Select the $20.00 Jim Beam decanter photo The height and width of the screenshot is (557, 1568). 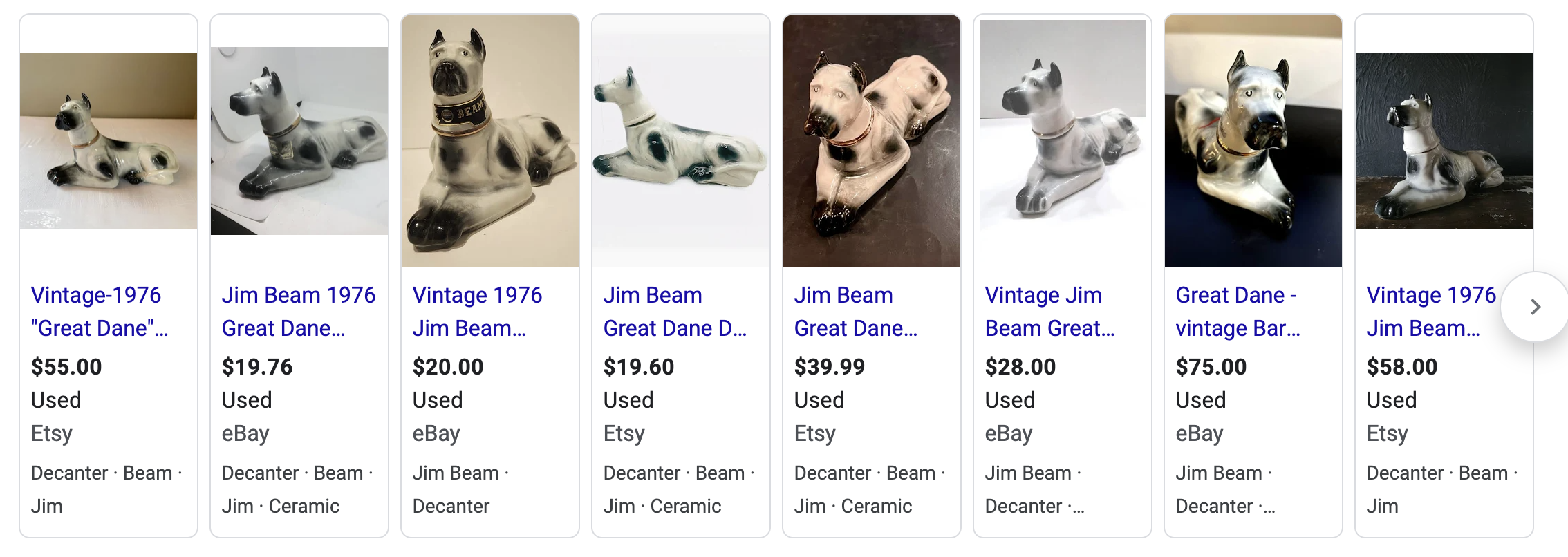point(490,141)
